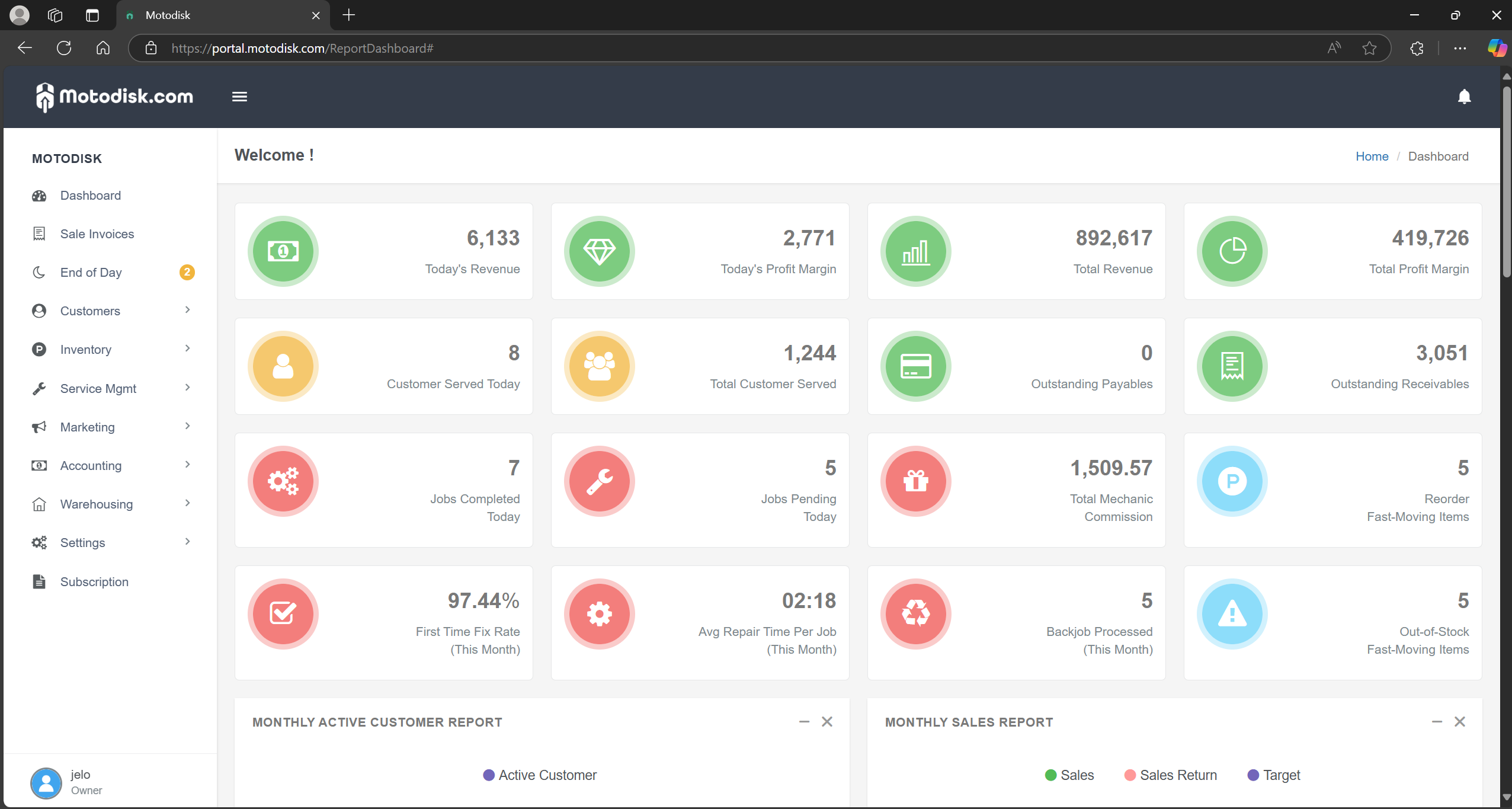1512x809 pixels.
Task: Click the Total Mechanic Commission gift icon
Action: 915,481
